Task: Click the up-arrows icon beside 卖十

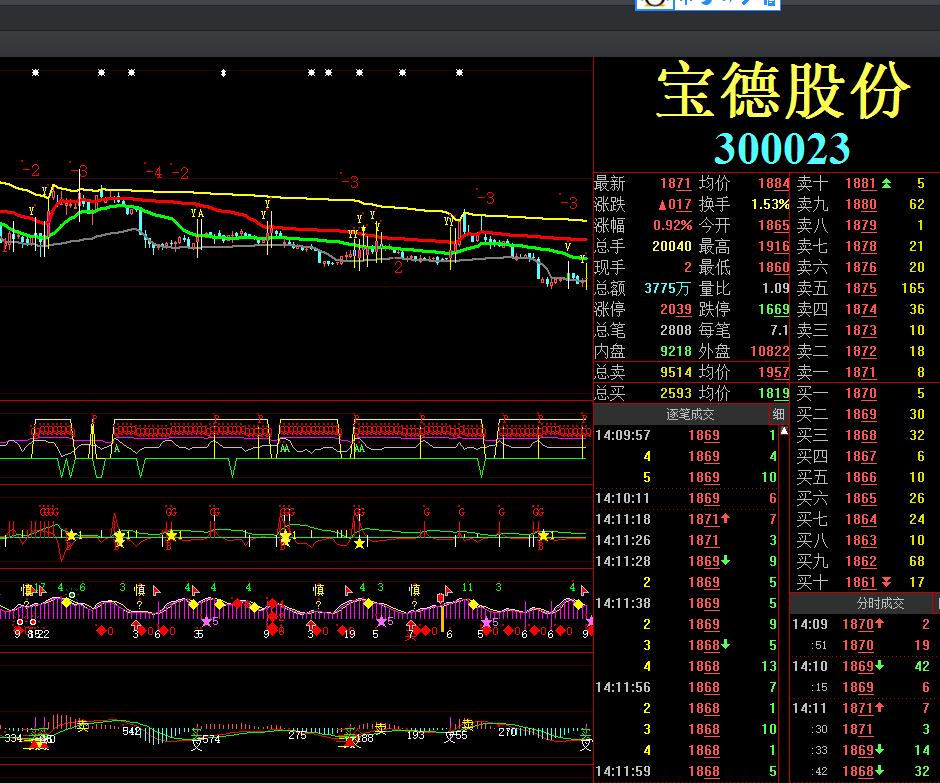Action: [x=886, y=183]
